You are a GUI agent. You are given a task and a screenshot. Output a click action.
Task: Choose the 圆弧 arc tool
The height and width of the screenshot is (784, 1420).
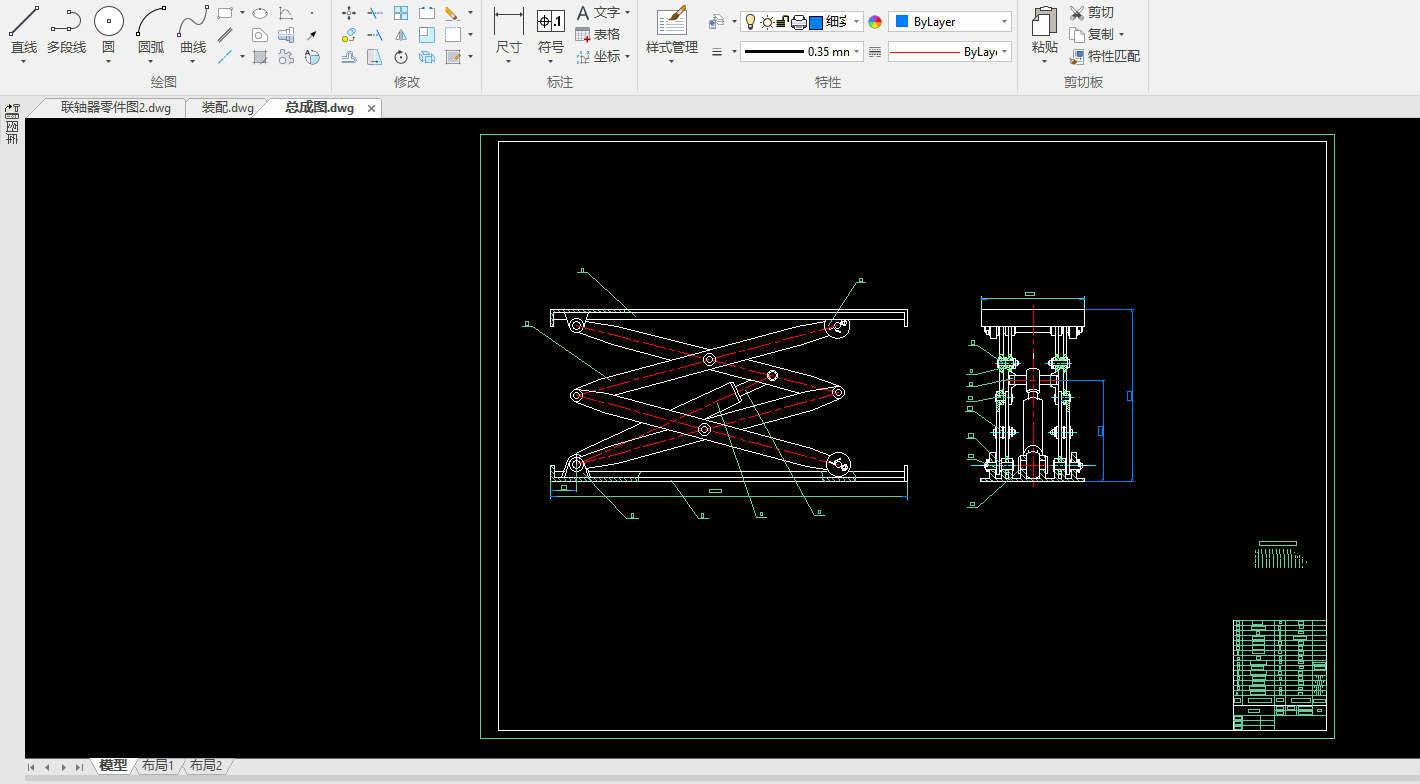[x=151, y=30]
